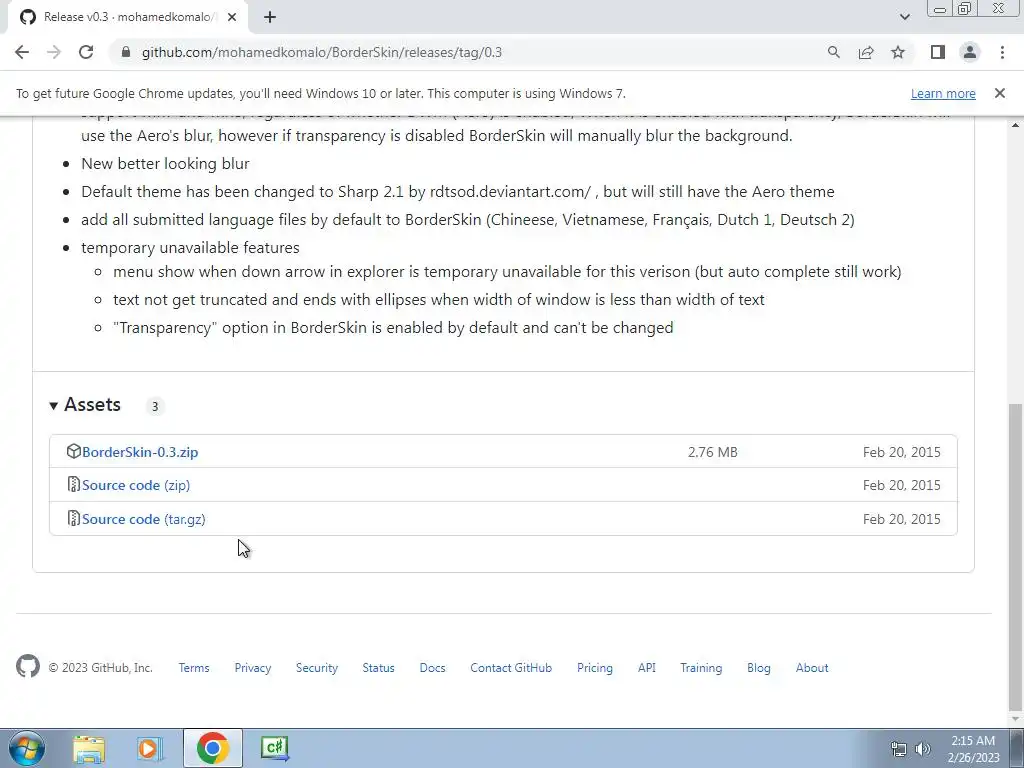
Task: Click zip file icon beside Source code (zip)
Action: point(73,485)
